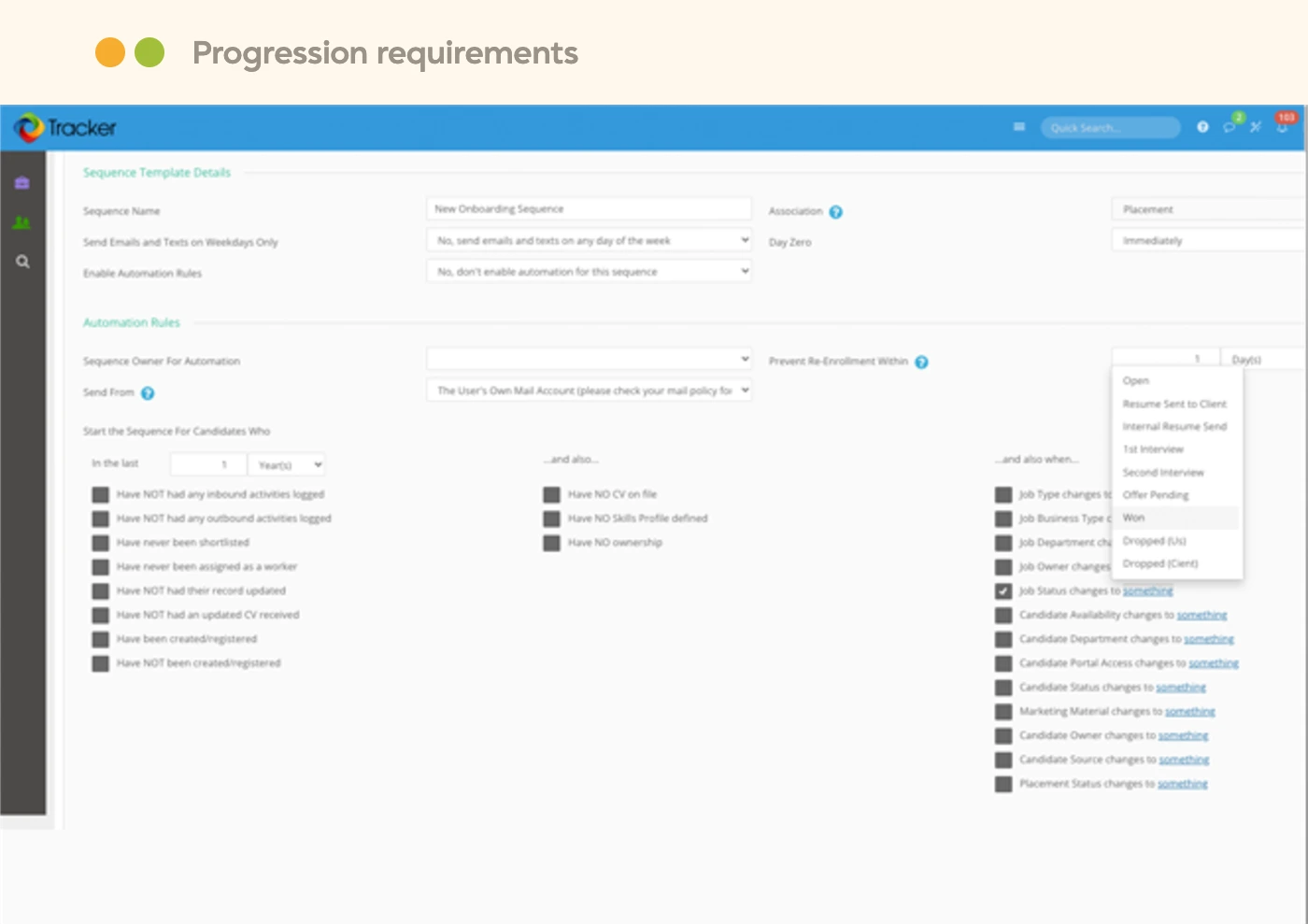Check Have NOT had any inbound activities logged
Image resolution: width=1308 pixels, height=924 pixels.
[x=101, y=494]
